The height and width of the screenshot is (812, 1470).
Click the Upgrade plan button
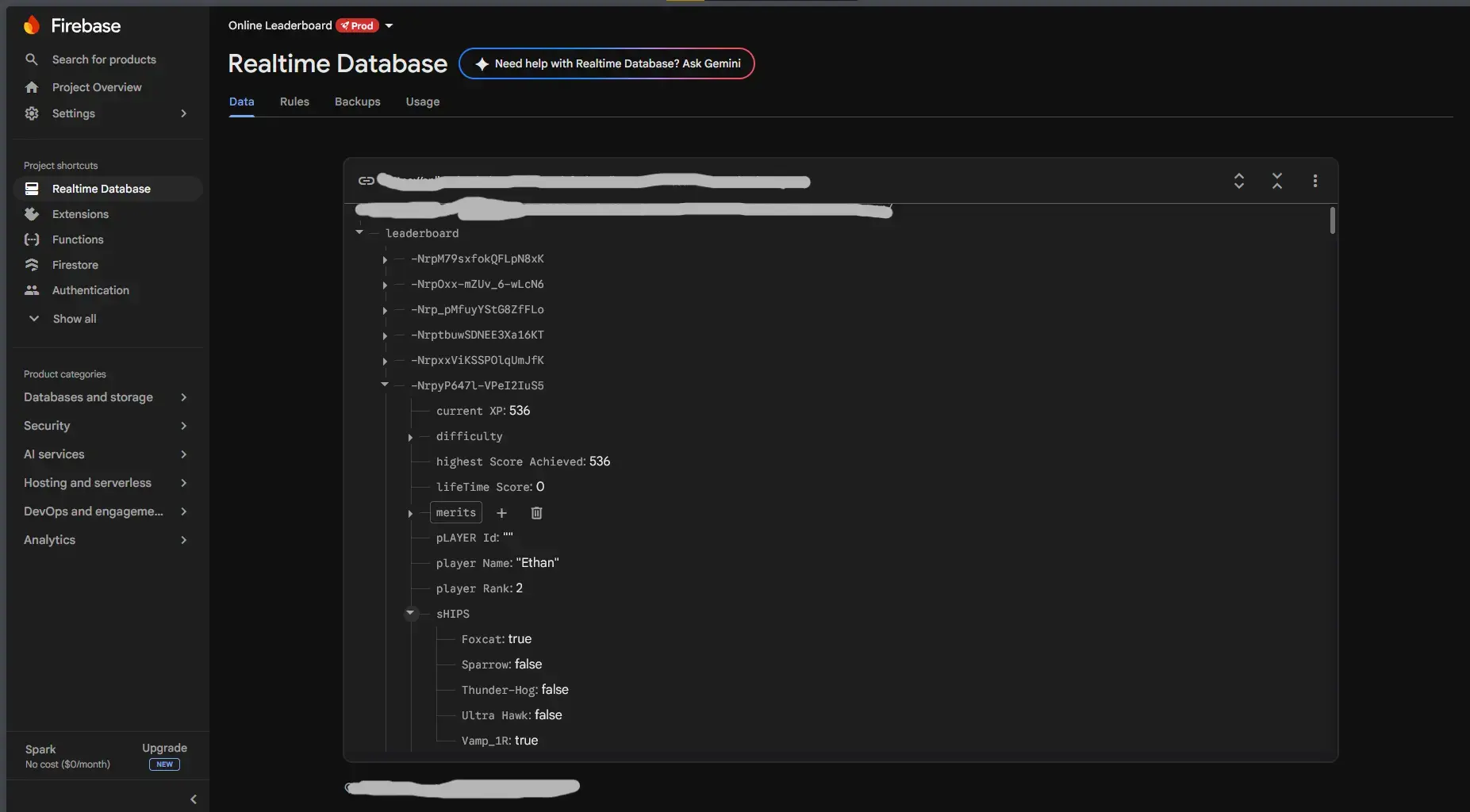click(x=164, y=748)
